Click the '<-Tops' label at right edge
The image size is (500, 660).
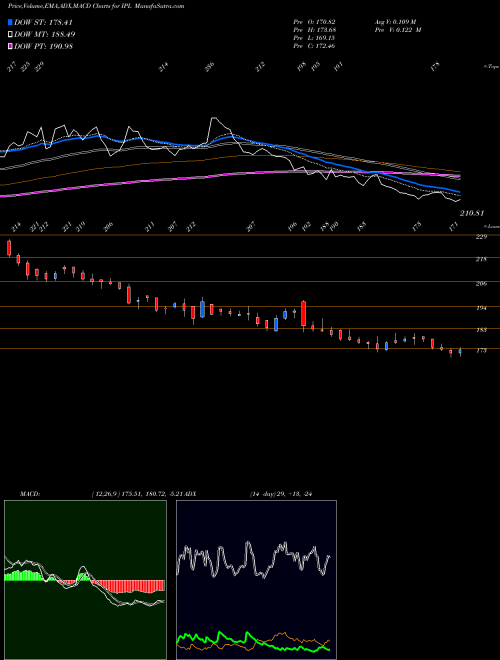pos(491,67)
